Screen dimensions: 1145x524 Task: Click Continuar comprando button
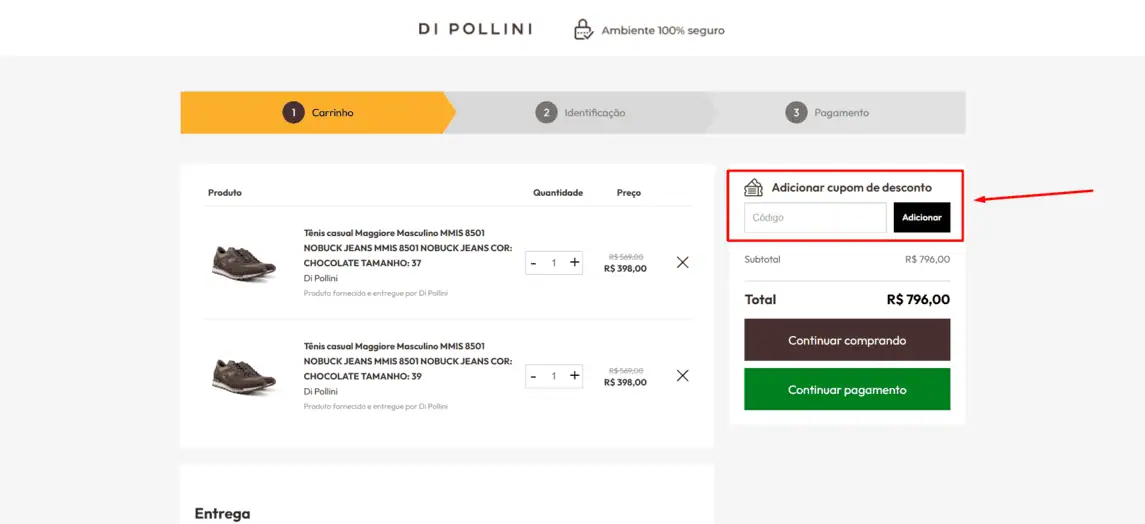click(847, 340)
